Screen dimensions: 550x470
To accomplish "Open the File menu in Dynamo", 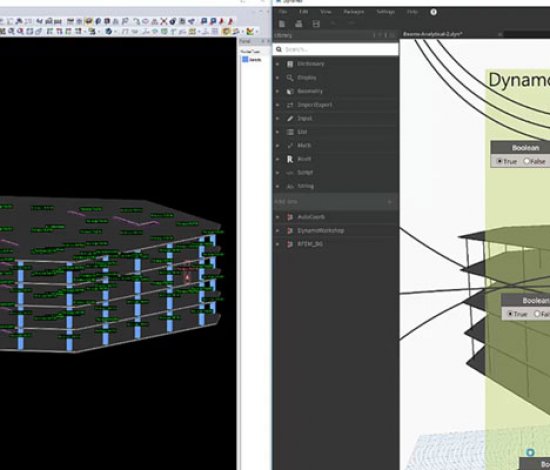I will (x=282, y=12).
